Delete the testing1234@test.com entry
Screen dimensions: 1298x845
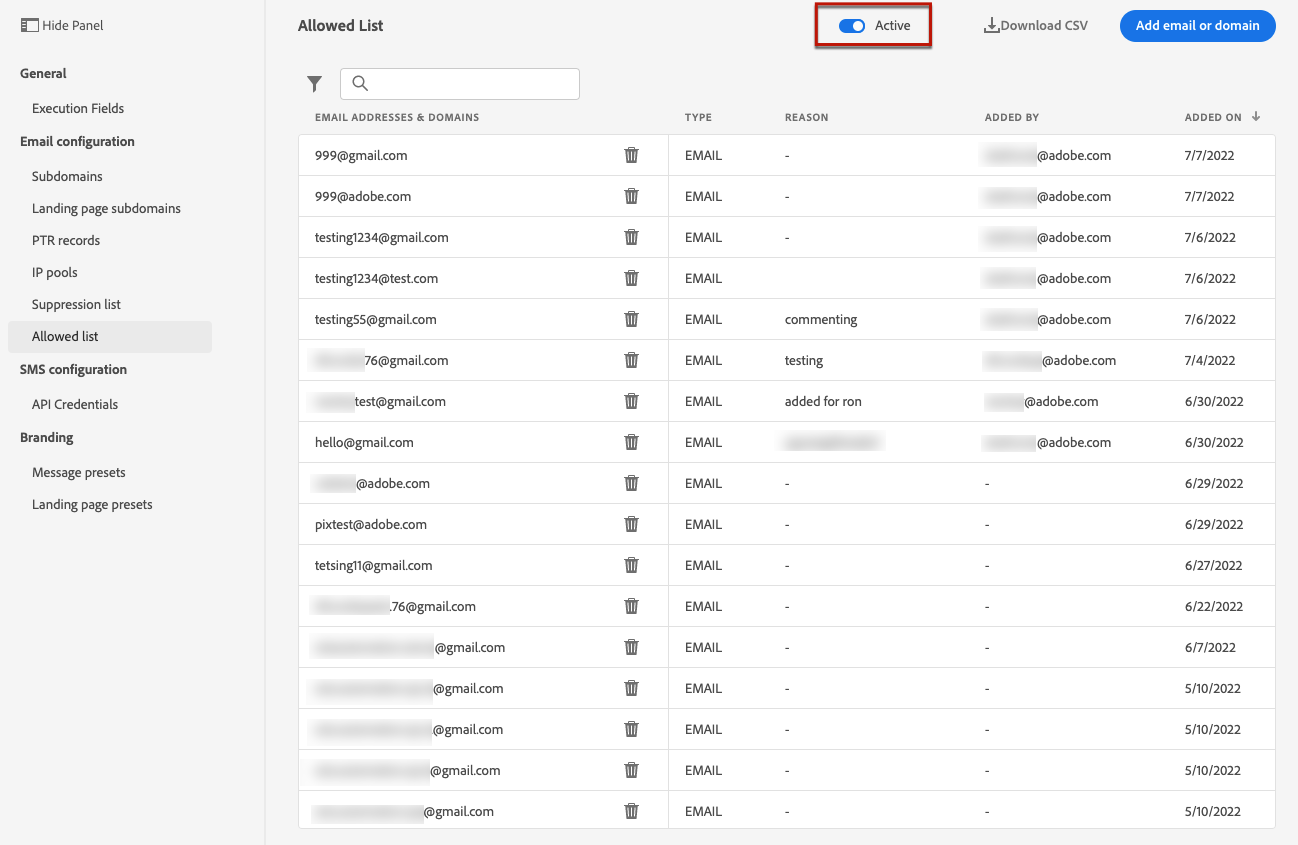631,278
